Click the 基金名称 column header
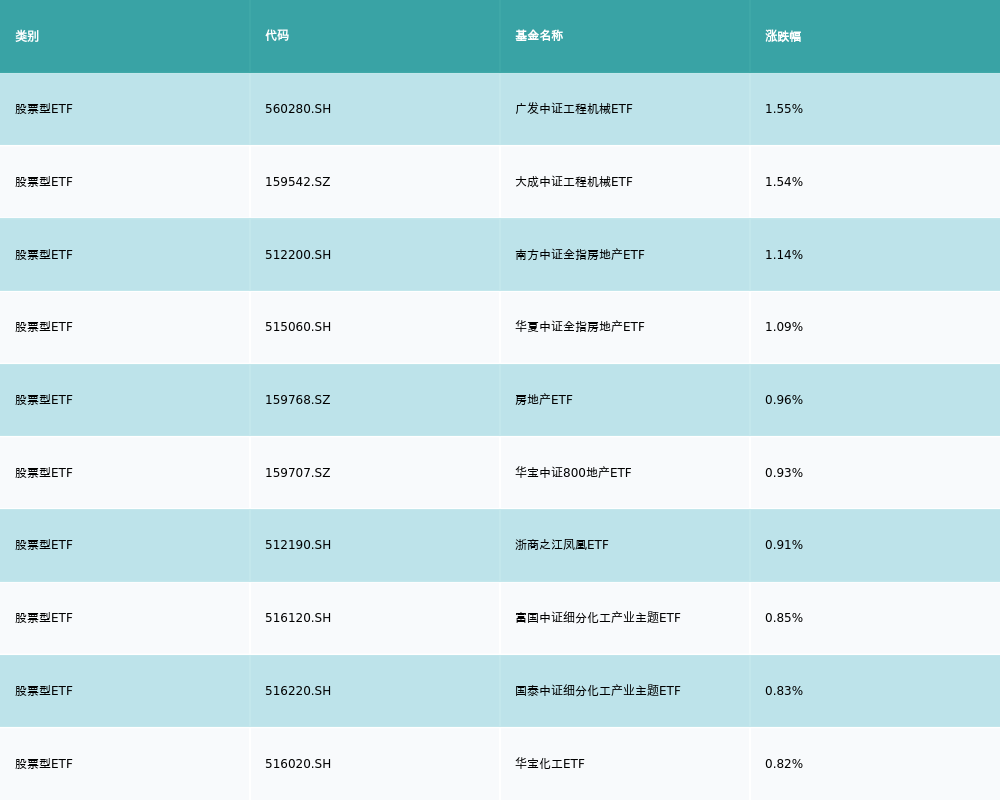The width and height of the screenshot is (1000, 800). (x=539, y=36)
